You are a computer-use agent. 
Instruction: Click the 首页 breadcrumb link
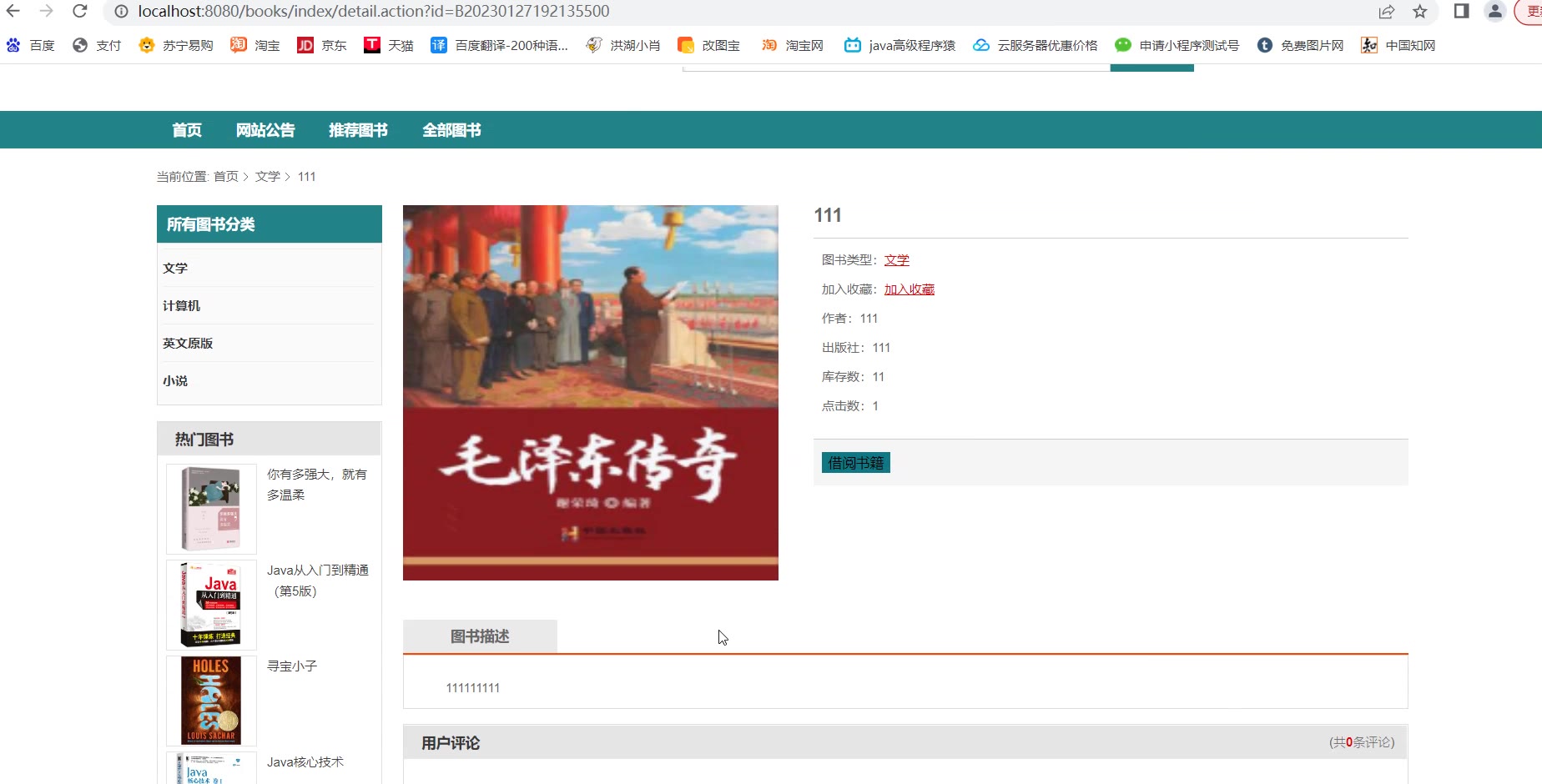[x=226, y=177]
